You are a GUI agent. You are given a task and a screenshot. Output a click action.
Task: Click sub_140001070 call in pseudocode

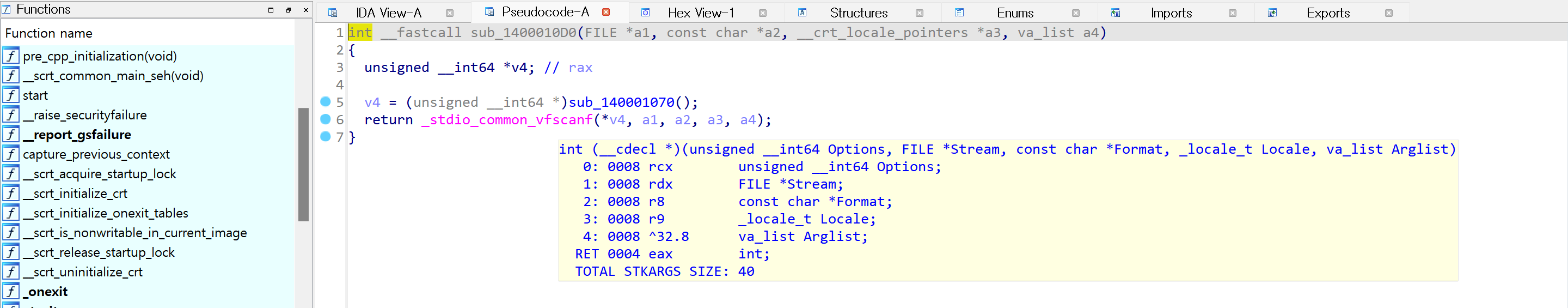point(621,102)
